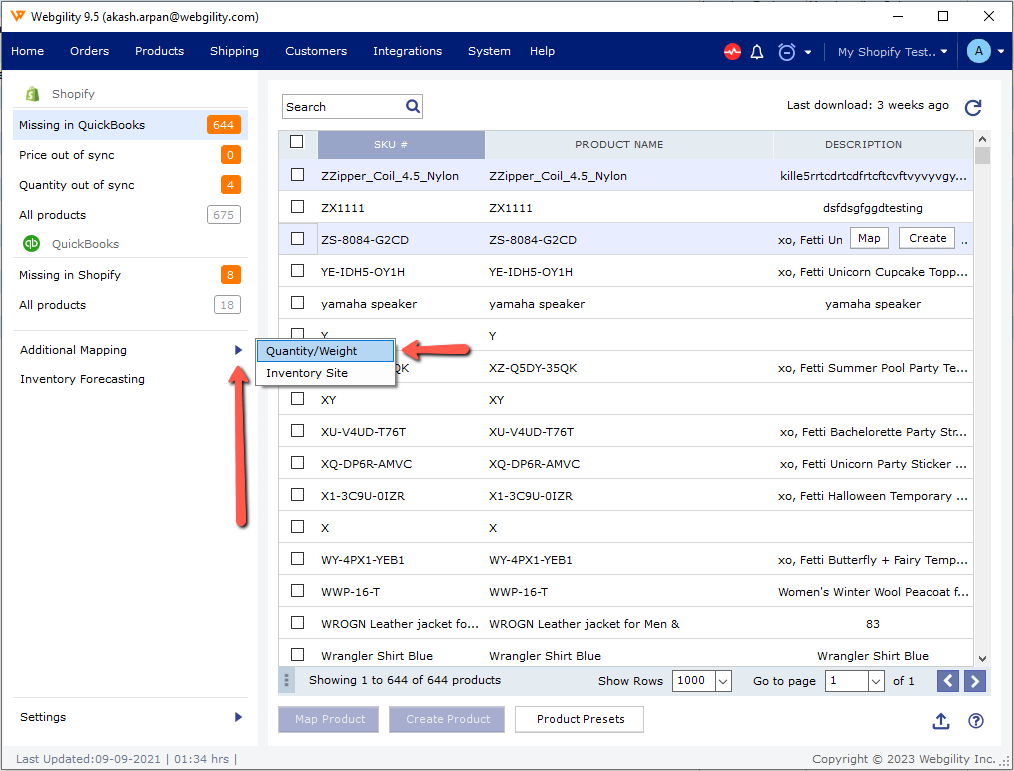The image size is (1014, 771).
Task: Refresh the product download
Action: click(973, 107)
